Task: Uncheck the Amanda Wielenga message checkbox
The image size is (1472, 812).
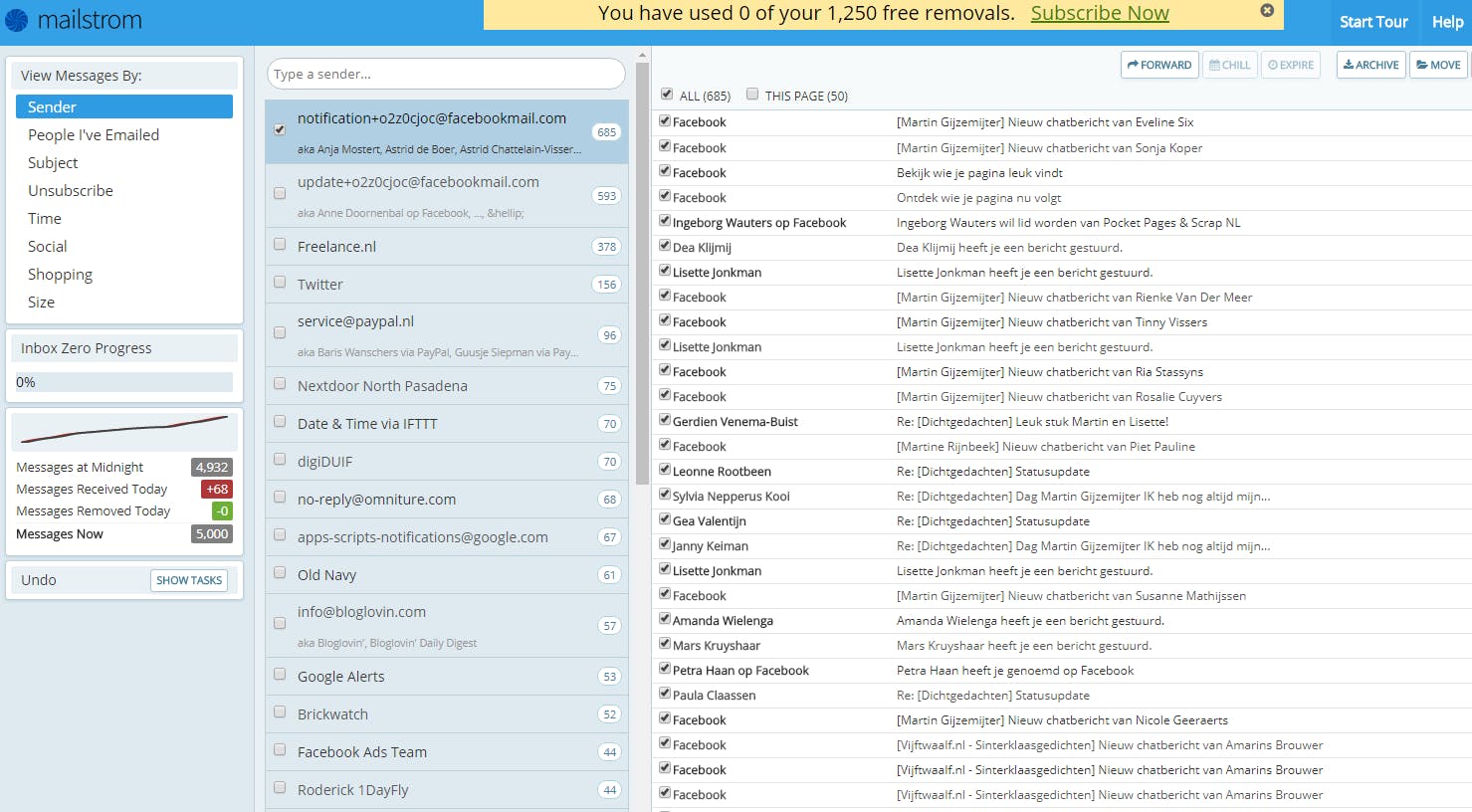Action: pyautogui.click(x=665, y=619)
